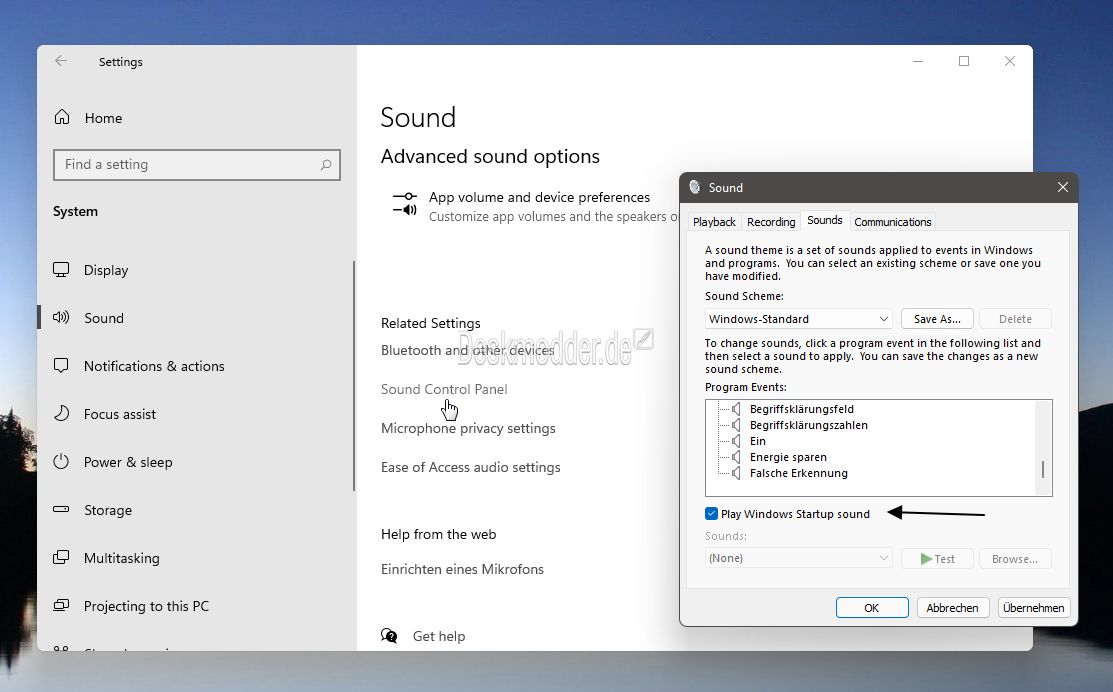Open Focus assist label in sidebar
This screenshot has width=1113, height=692.
pos(119,414)
